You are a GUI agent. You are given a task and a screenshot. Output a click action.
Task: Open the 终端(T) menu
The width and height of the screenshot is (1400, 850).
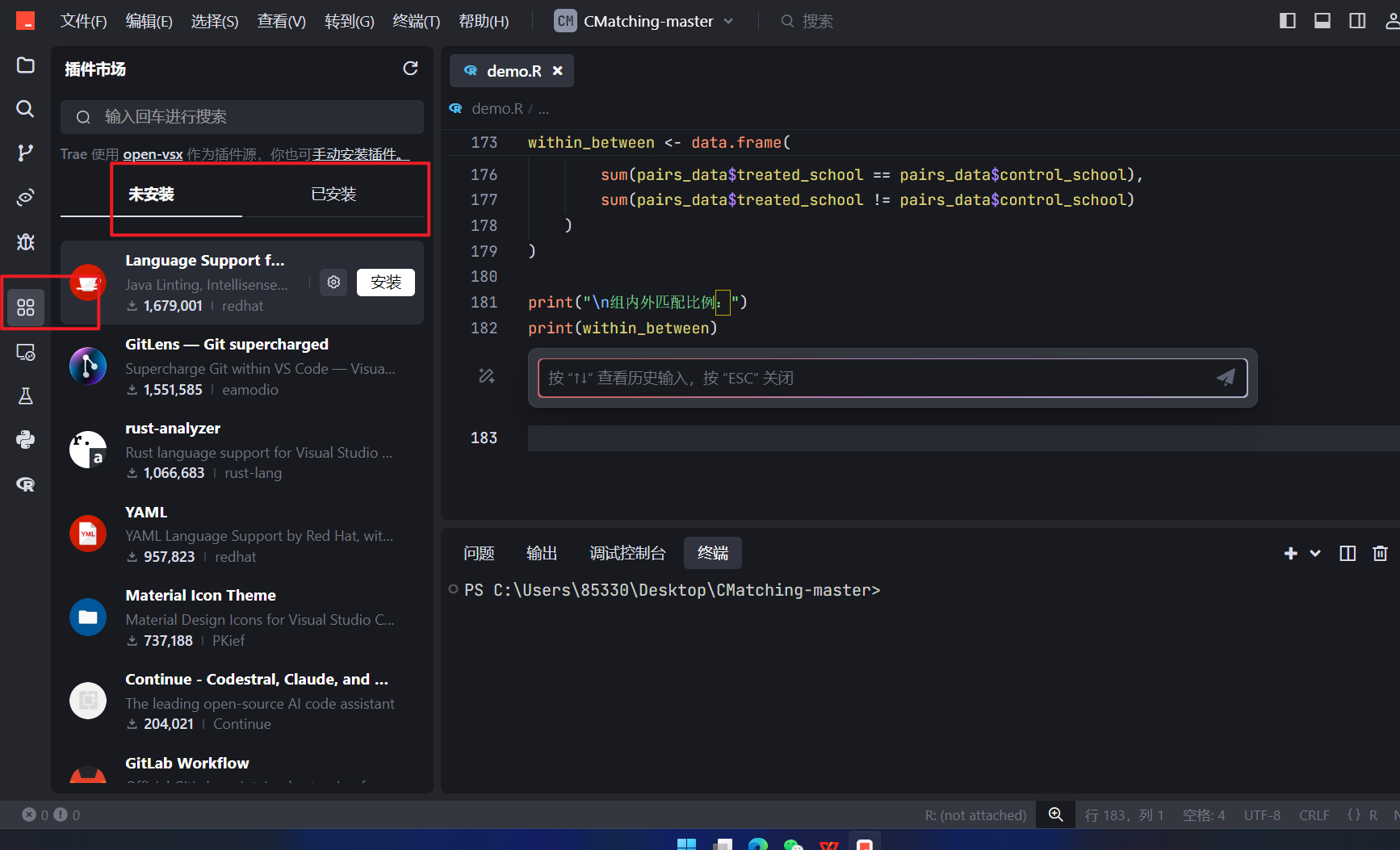(416, 21)
